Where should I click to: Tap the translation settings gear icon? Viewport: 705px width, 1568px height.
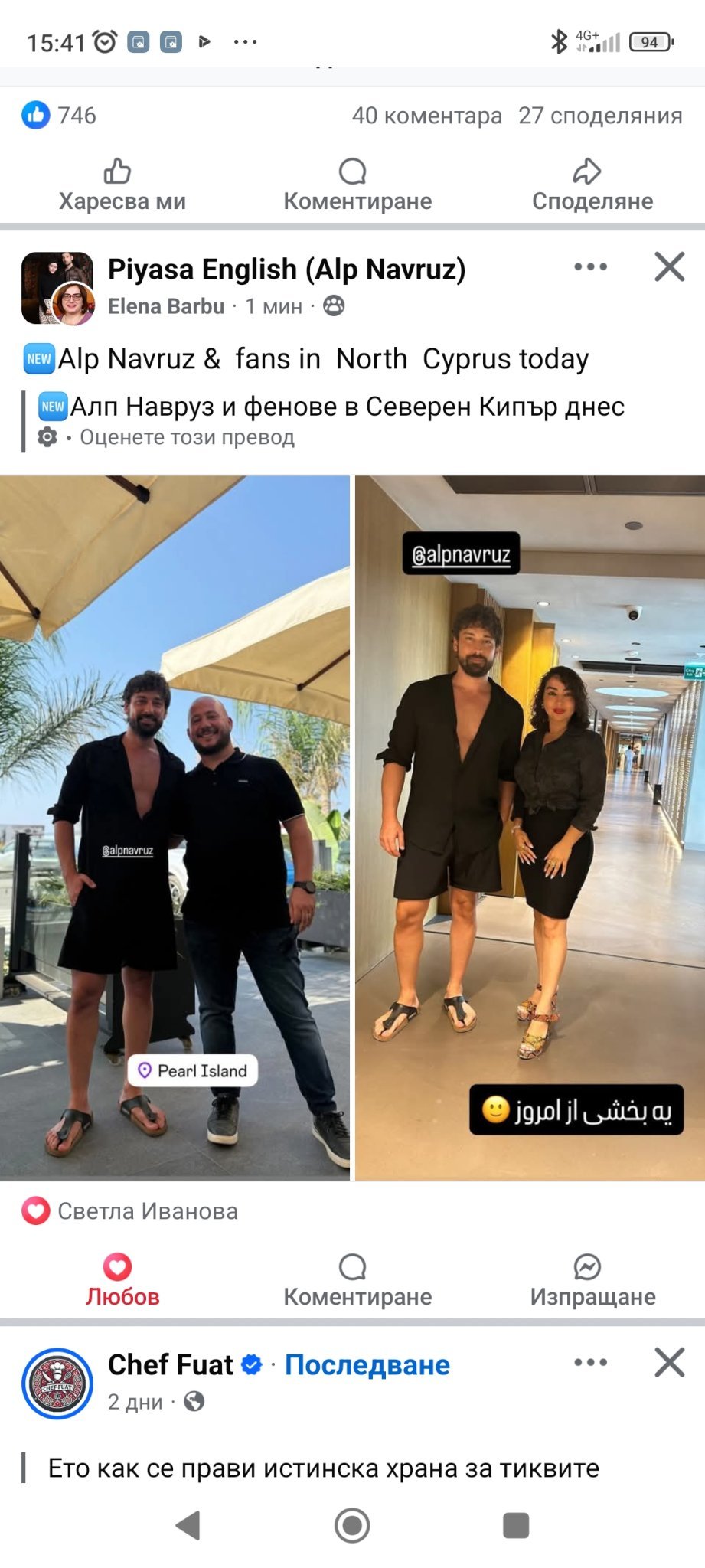[x=47, y=437]
